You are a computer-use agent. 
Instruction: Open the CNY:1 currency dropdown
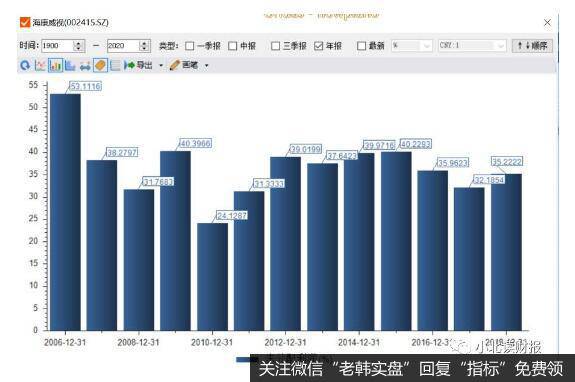click(472, 45)
